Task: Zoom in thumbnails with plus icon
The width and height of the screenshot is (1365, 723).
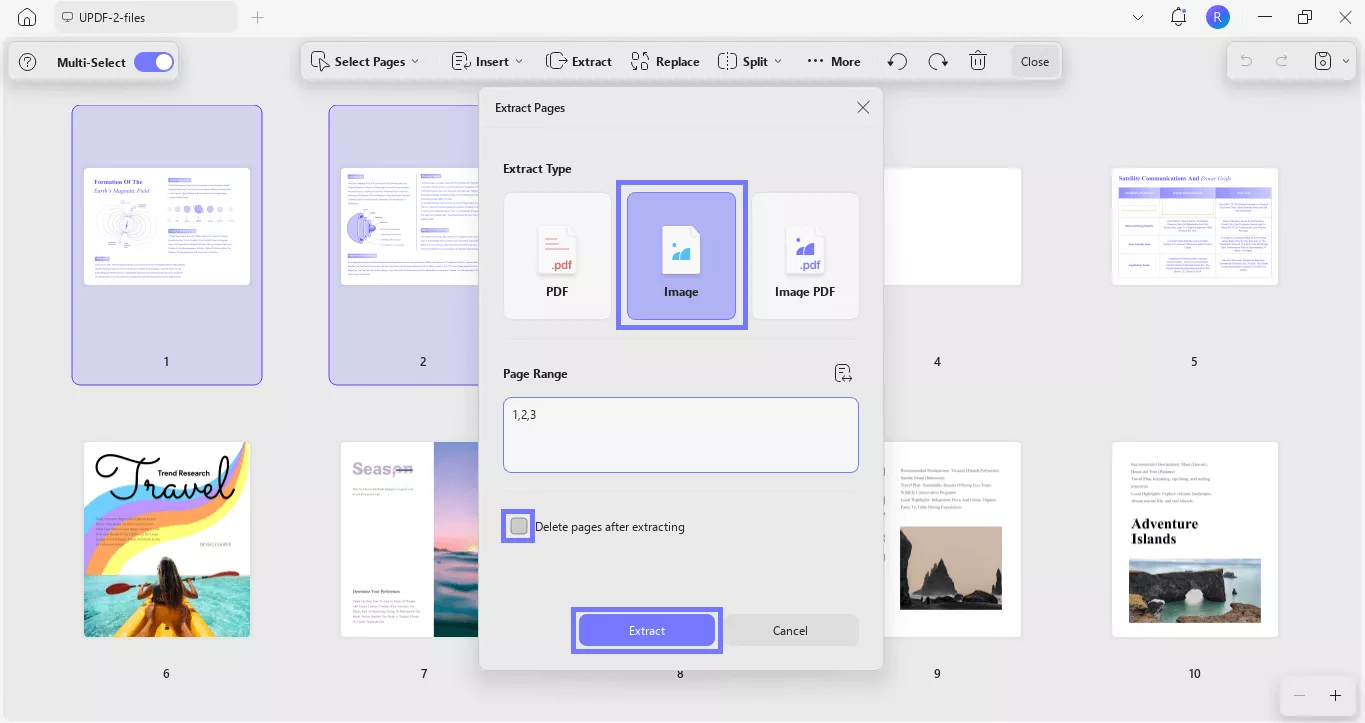Action: click(1335, 695)
